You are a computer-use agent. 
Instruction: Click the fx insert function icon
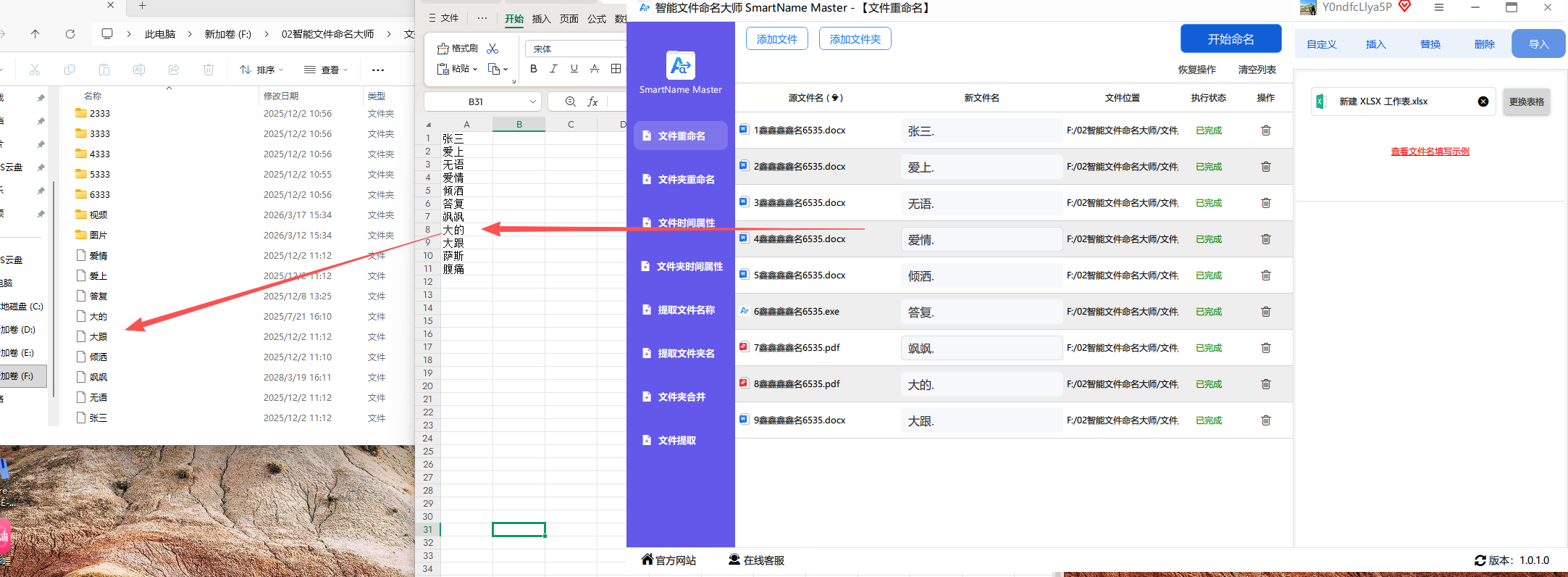pos(592,101)
